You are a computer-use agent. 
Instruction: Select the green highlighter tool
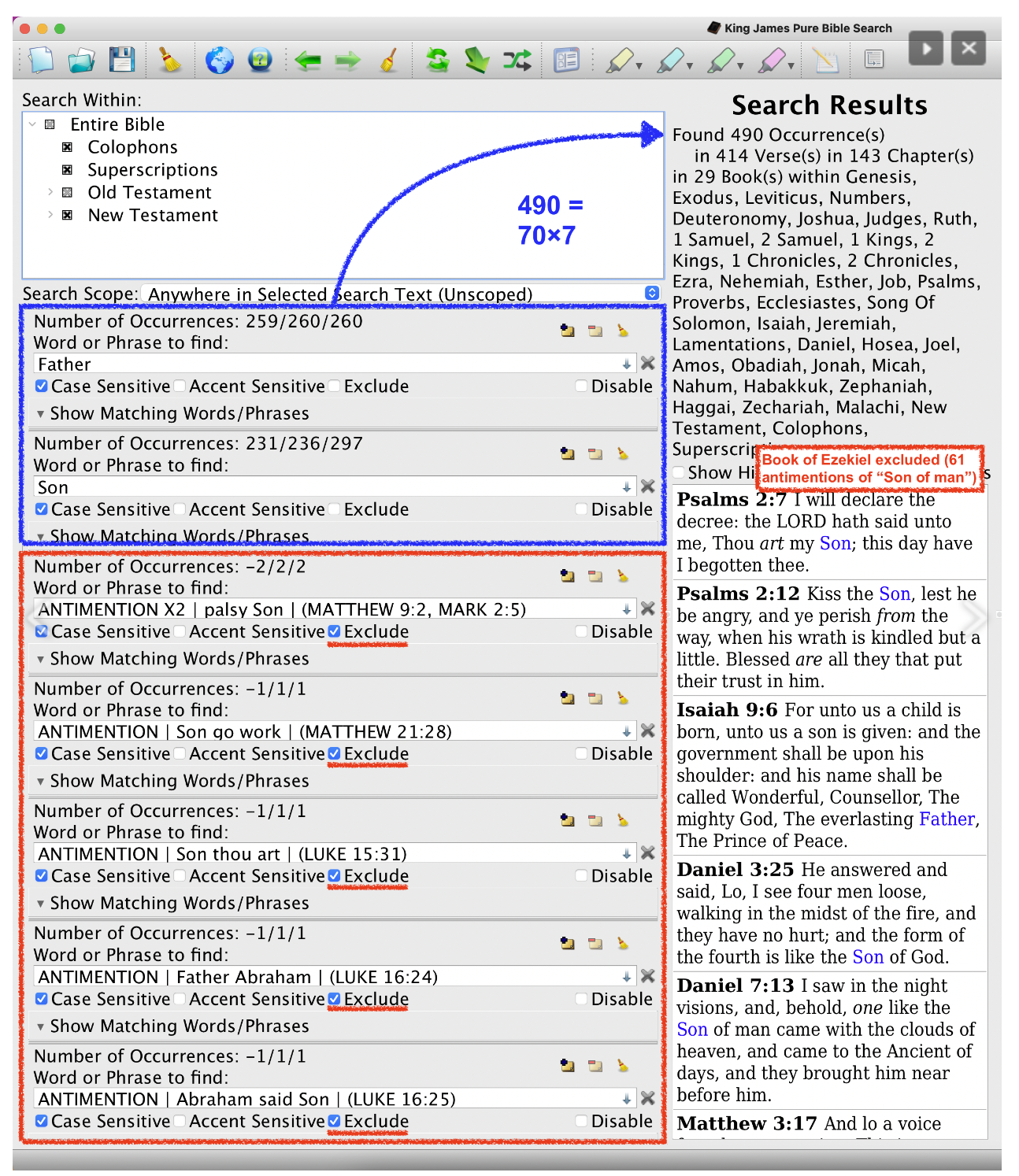tap(721, 61)
